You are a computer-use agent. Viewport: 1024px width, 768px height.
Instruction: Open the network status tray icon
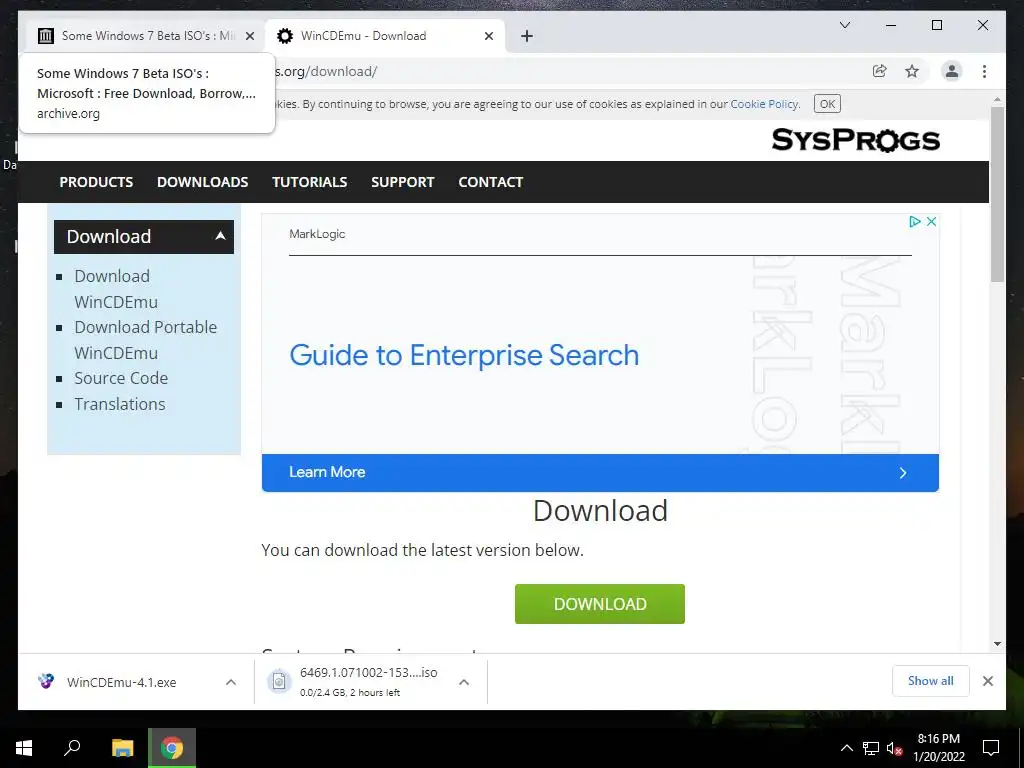click(x=871, y=748)
